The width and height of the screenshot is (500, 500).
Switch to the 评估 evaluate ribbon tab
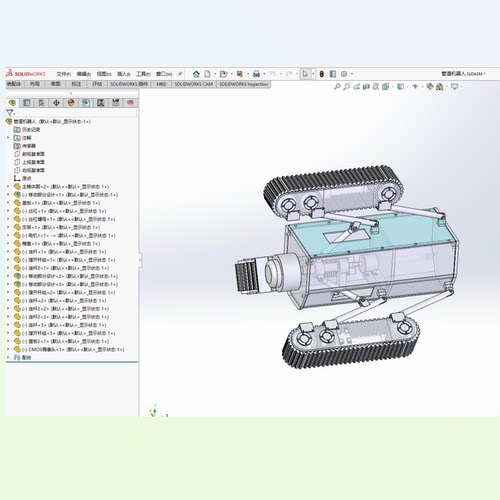97,84
